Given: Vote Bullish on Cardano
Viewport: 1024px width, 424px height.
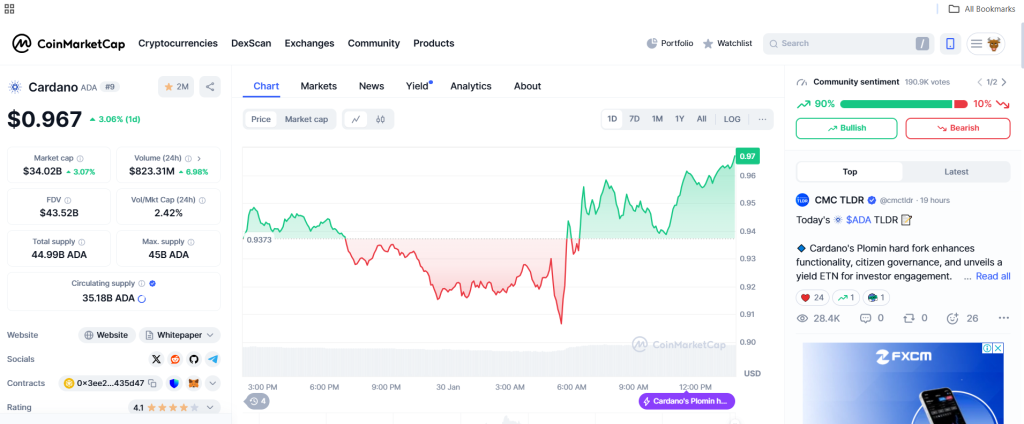Looking at the screenshot, I should pos(846,128).
